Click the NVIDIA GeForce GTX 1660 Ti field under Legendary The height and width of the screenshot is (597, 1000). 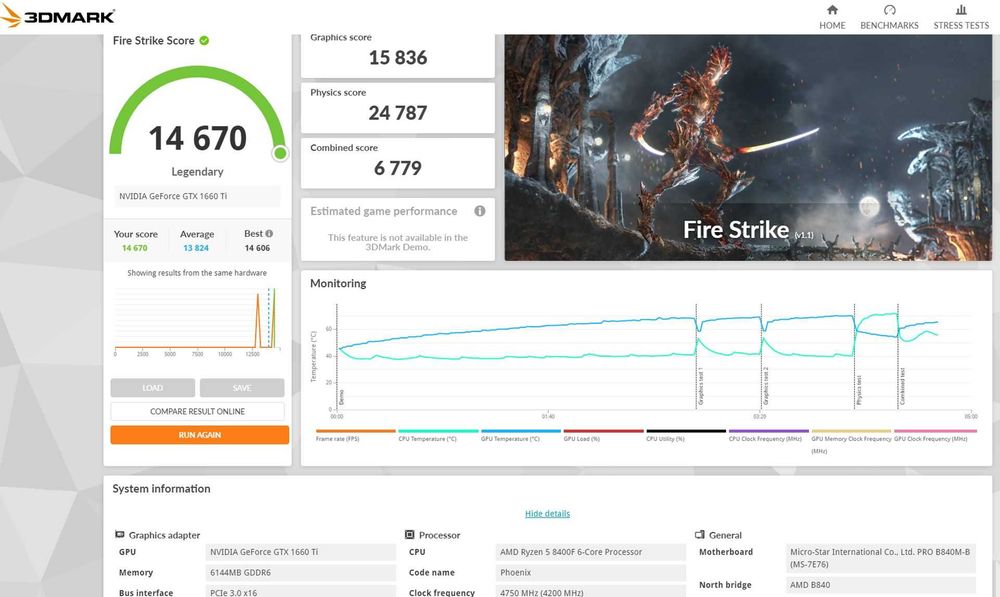pyautogui.click(x=197, y=196)
